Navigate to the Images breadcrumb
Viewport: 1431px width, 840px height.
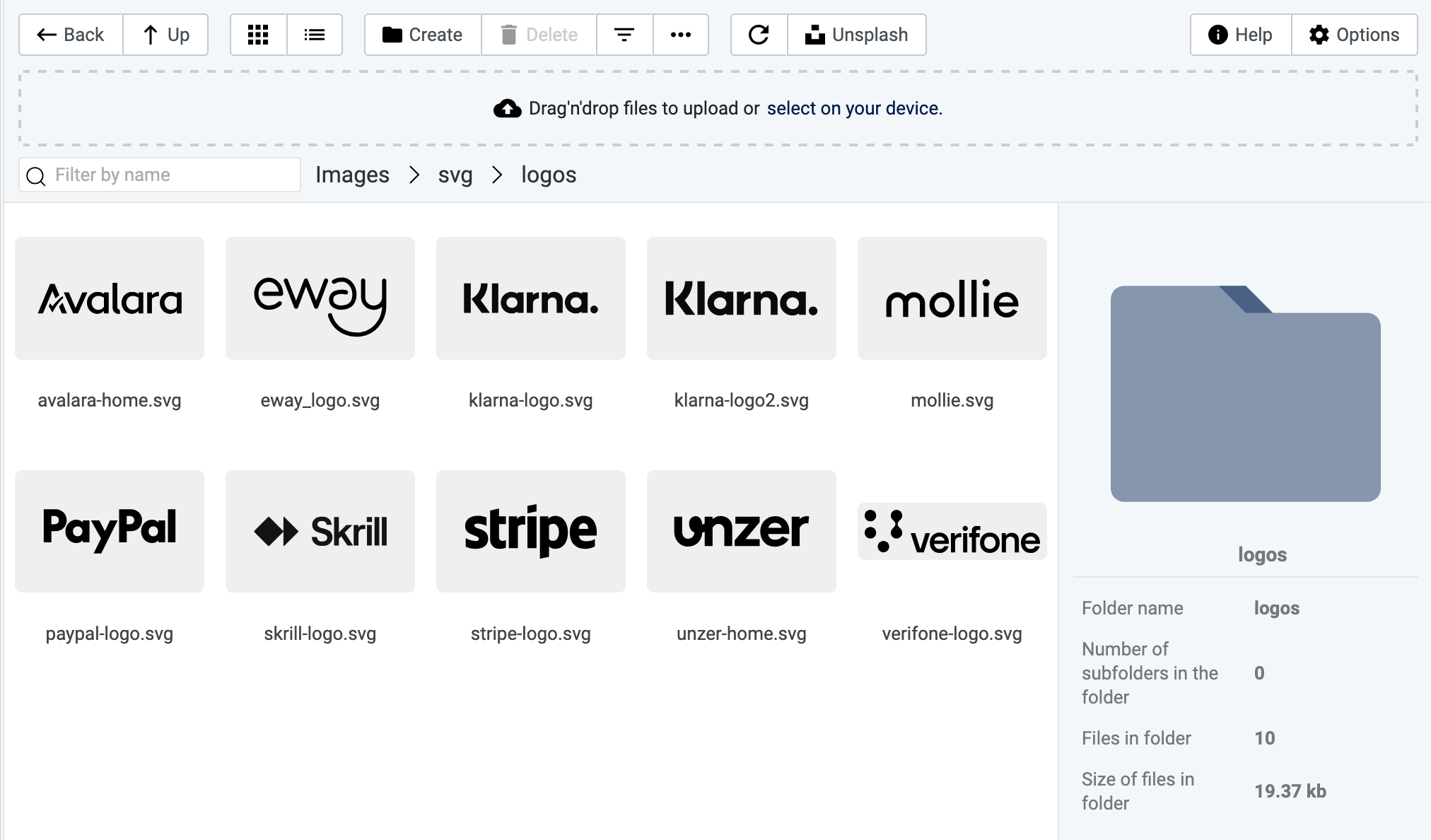352,175
